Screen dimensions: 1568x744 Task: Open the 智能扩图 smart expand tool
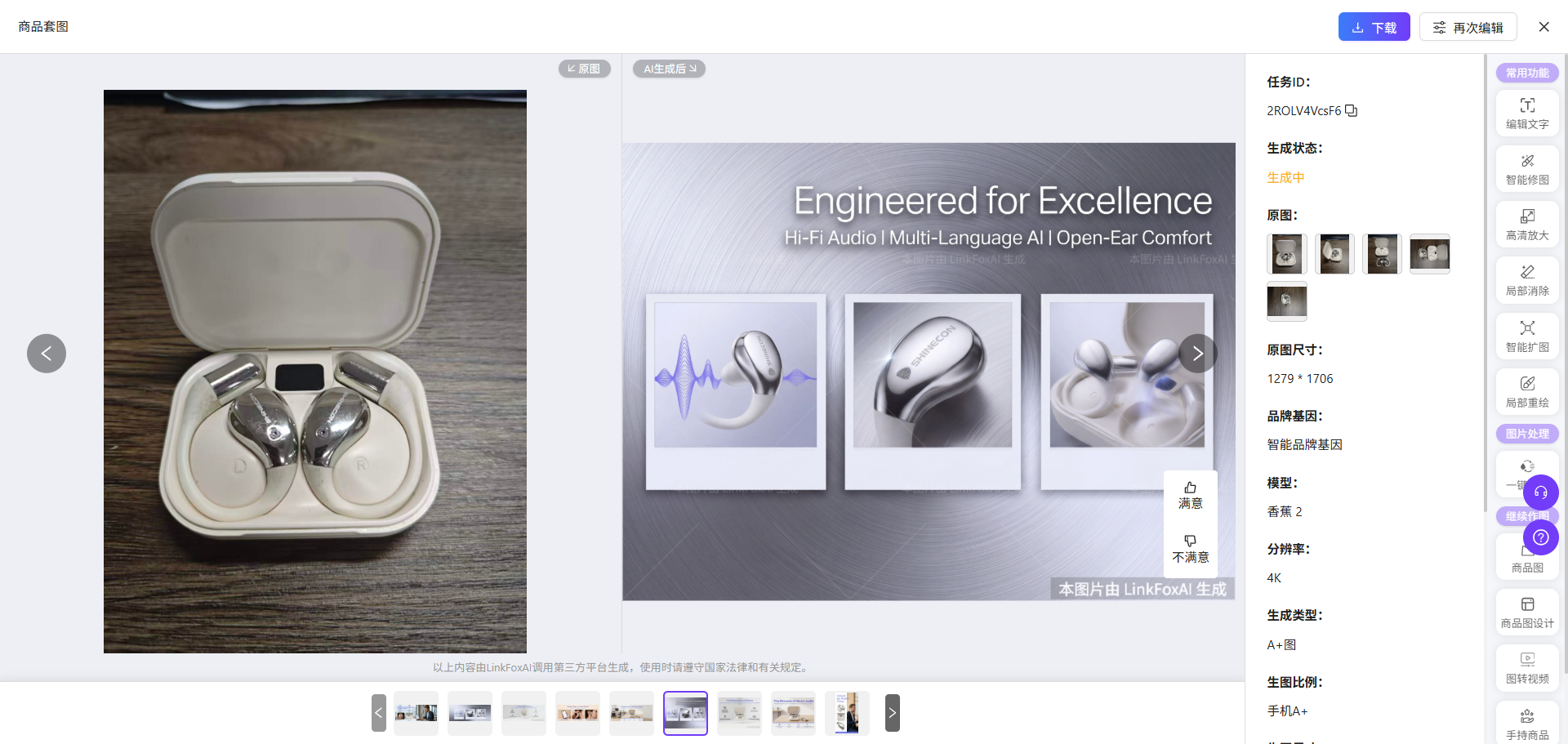coord(1526,336)
